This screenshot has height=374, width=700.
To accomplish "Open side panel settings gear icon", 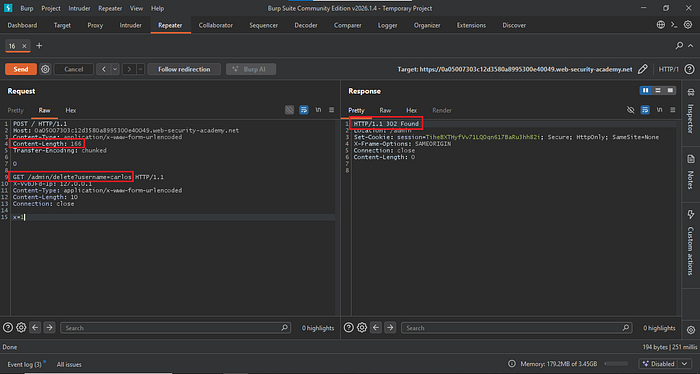I will click(x=691, y=330).
